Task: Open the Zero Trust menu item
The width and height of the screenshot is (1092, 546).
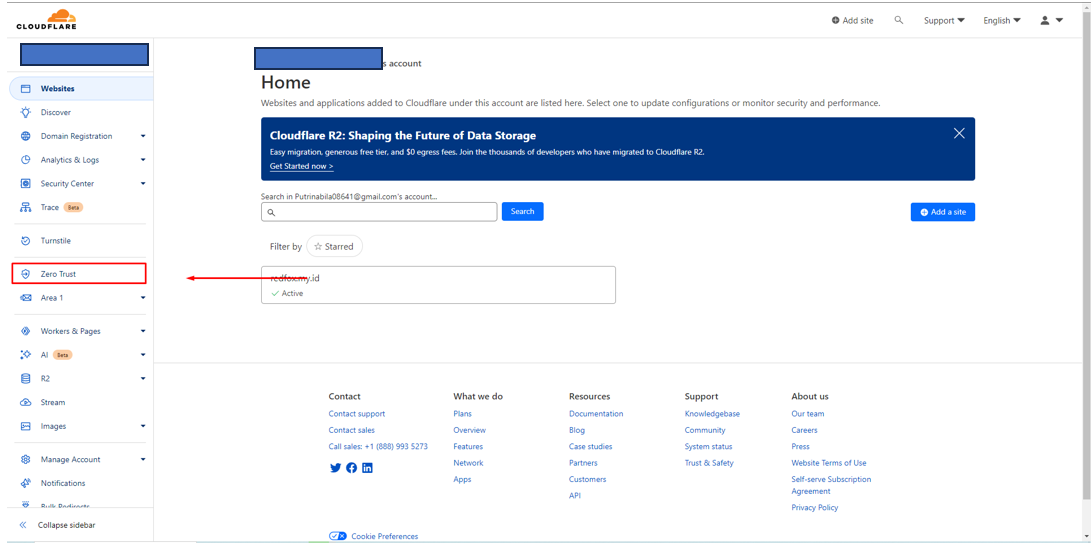Action: [79, 274]
